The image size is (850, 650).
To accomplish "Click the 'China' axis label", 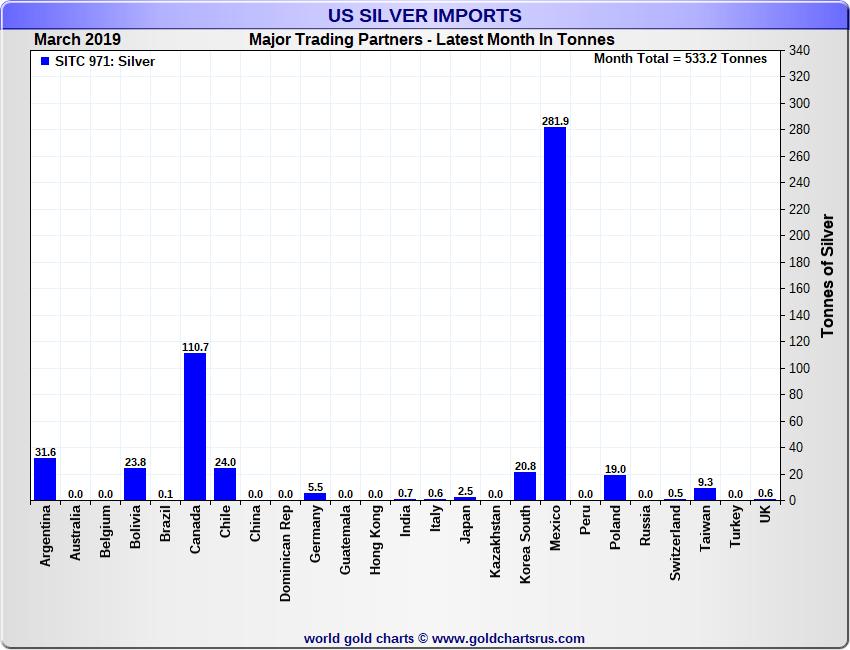I will (x=255, y=523).
